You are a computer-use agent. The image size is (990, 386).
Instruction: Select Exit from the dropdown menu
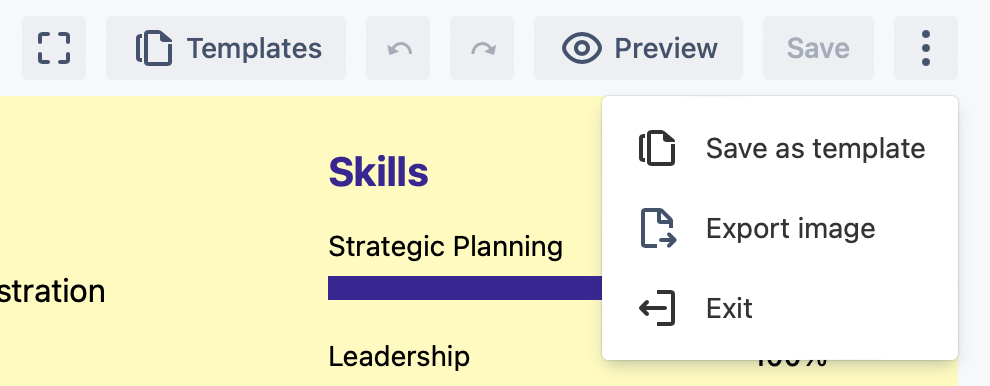pos(780,308)
